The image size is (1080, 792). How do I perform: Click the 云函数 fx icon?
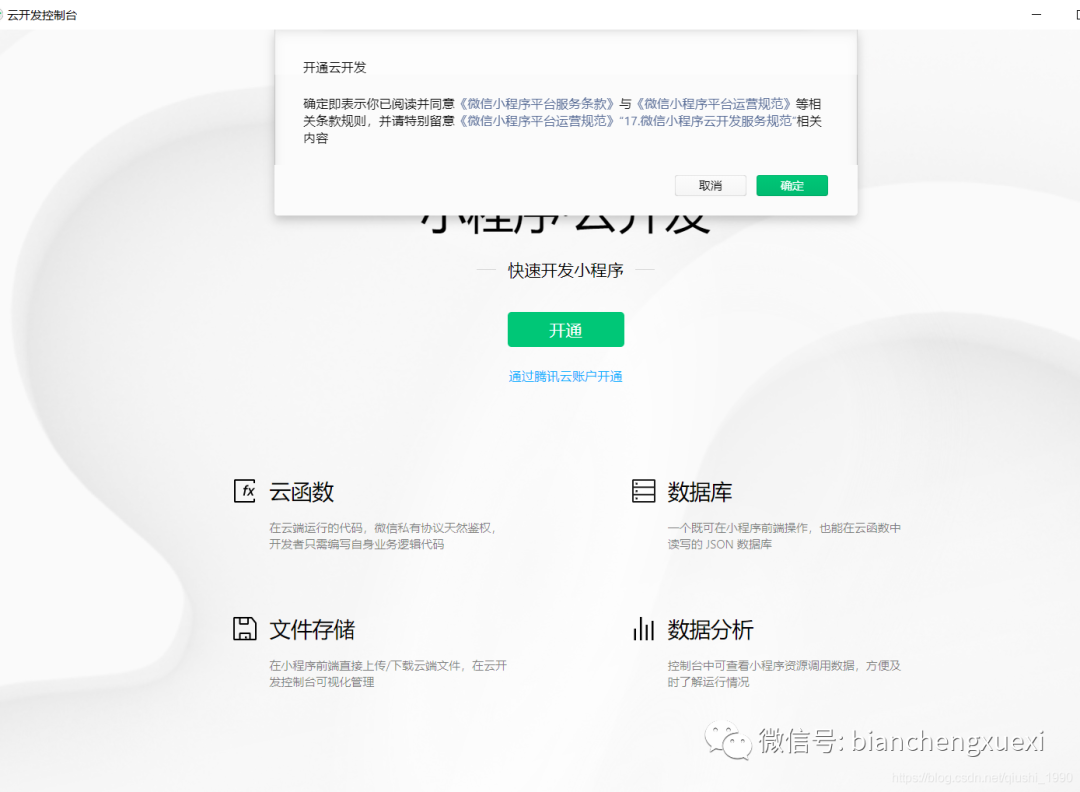245,491
